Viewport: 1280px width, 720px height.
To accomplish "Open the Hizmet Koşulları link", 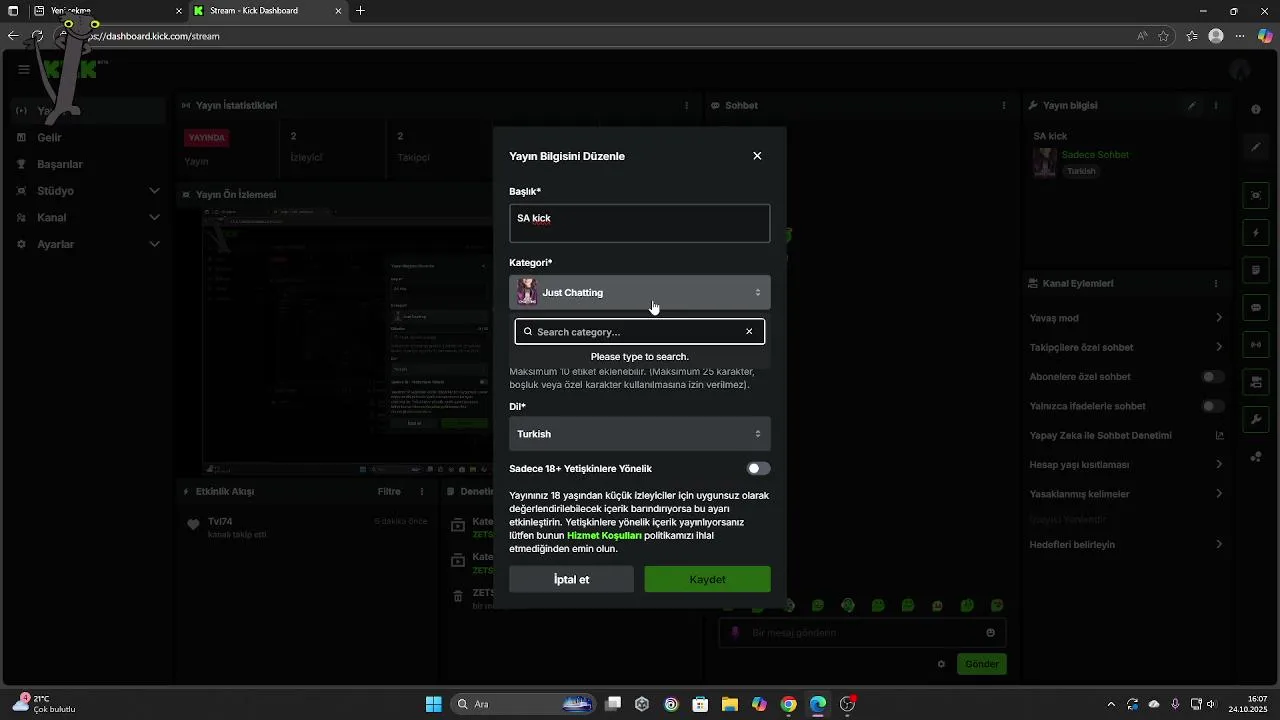I will click(x=604, y=535).
